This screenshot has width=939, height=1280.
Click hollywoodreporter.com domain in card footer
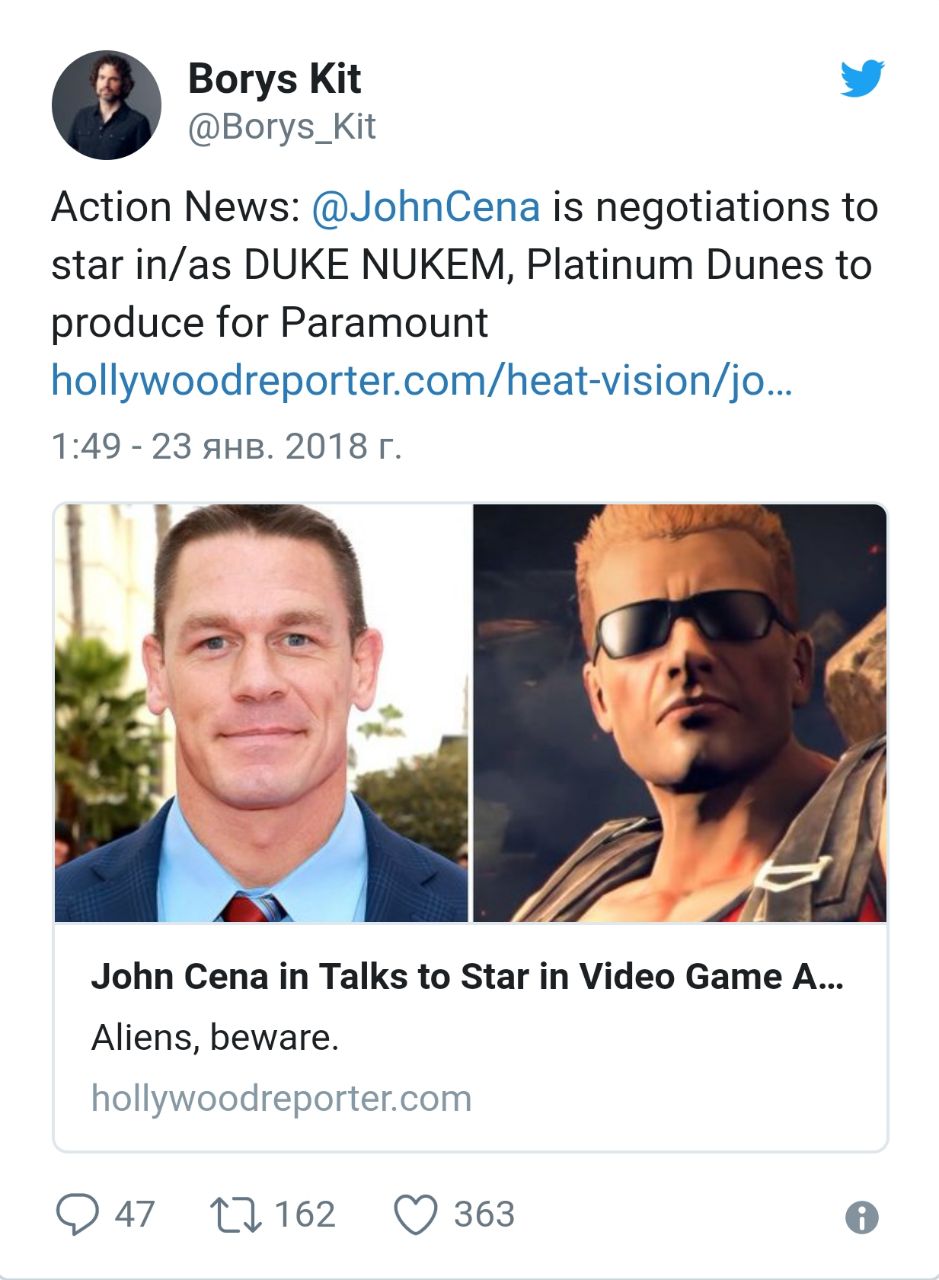tap(281, 1098)
